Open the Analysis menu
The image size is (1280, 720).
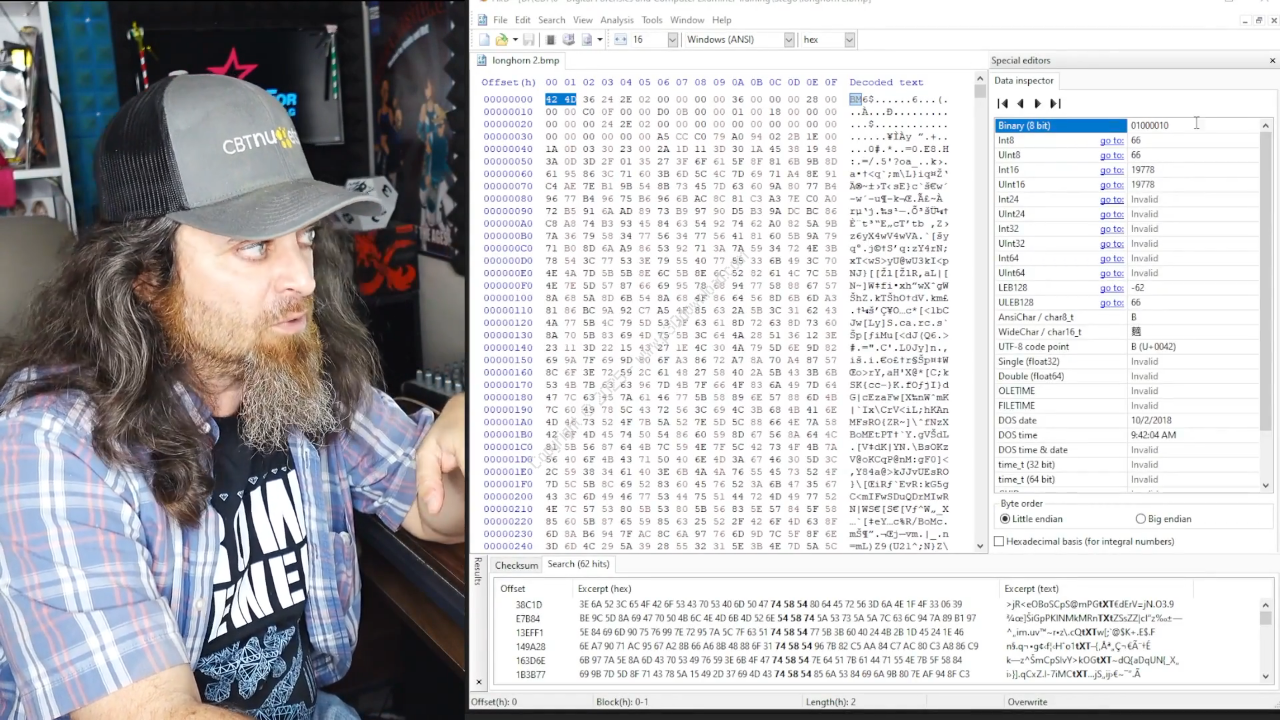coord(617,20)
